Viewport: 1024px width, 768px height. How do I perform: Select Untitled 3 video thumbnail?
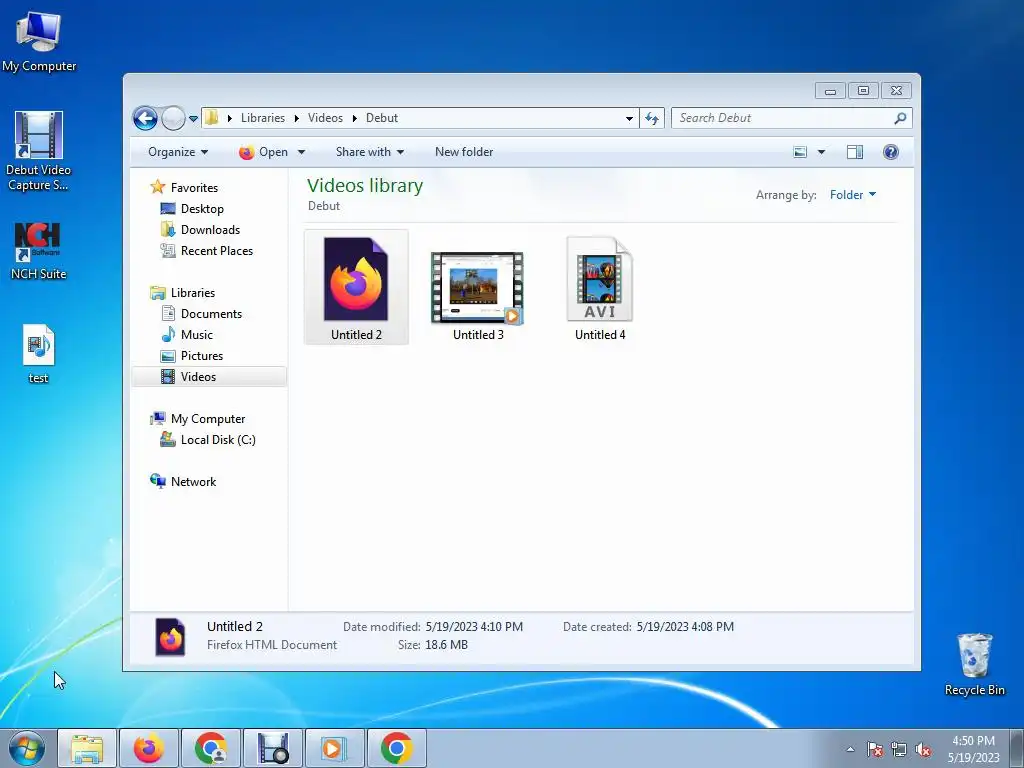[477, 295]
